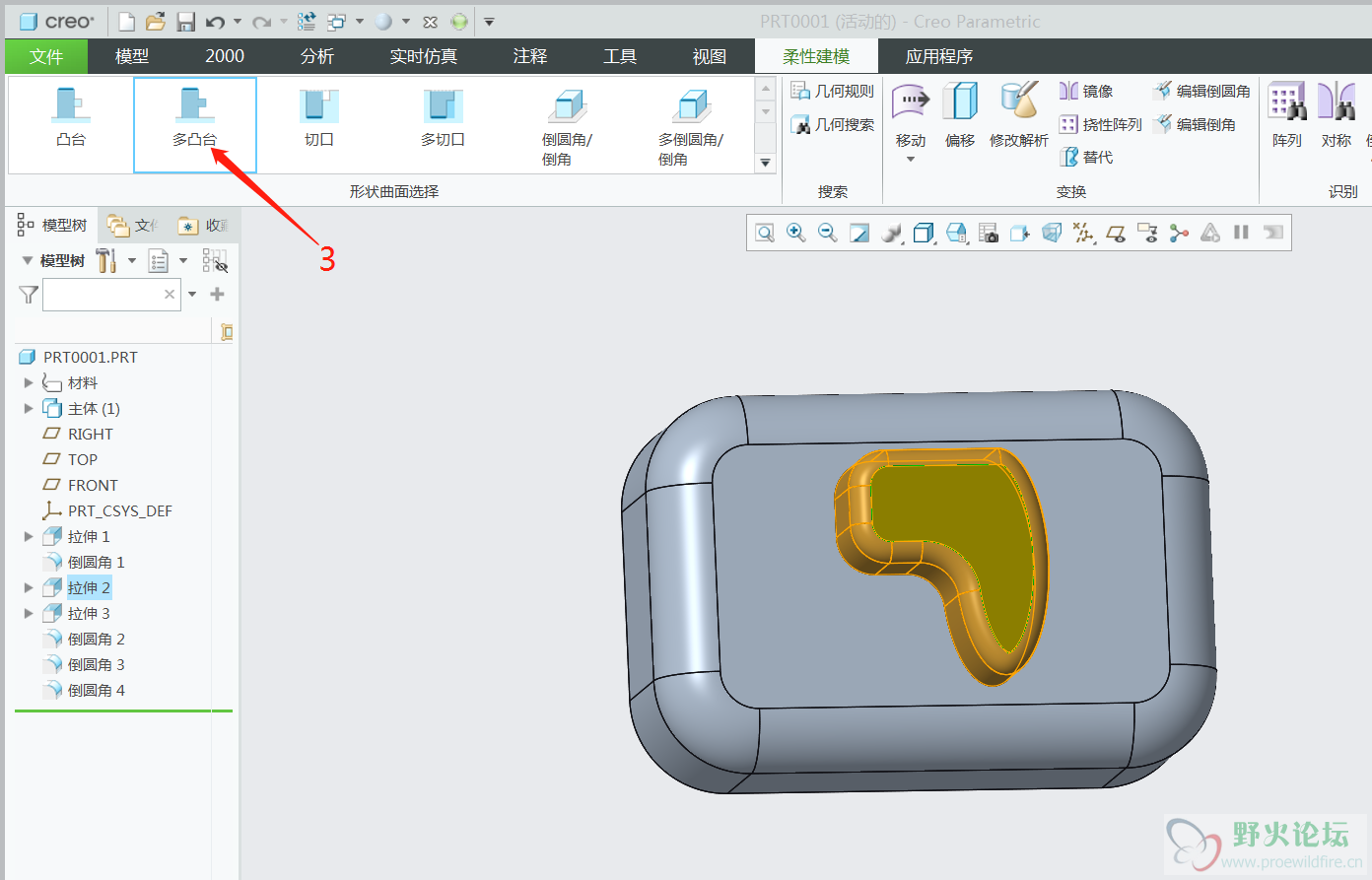Switch to the 应用程序 ribbon tab
1372x880 pixels.
(x=939, y=56)
